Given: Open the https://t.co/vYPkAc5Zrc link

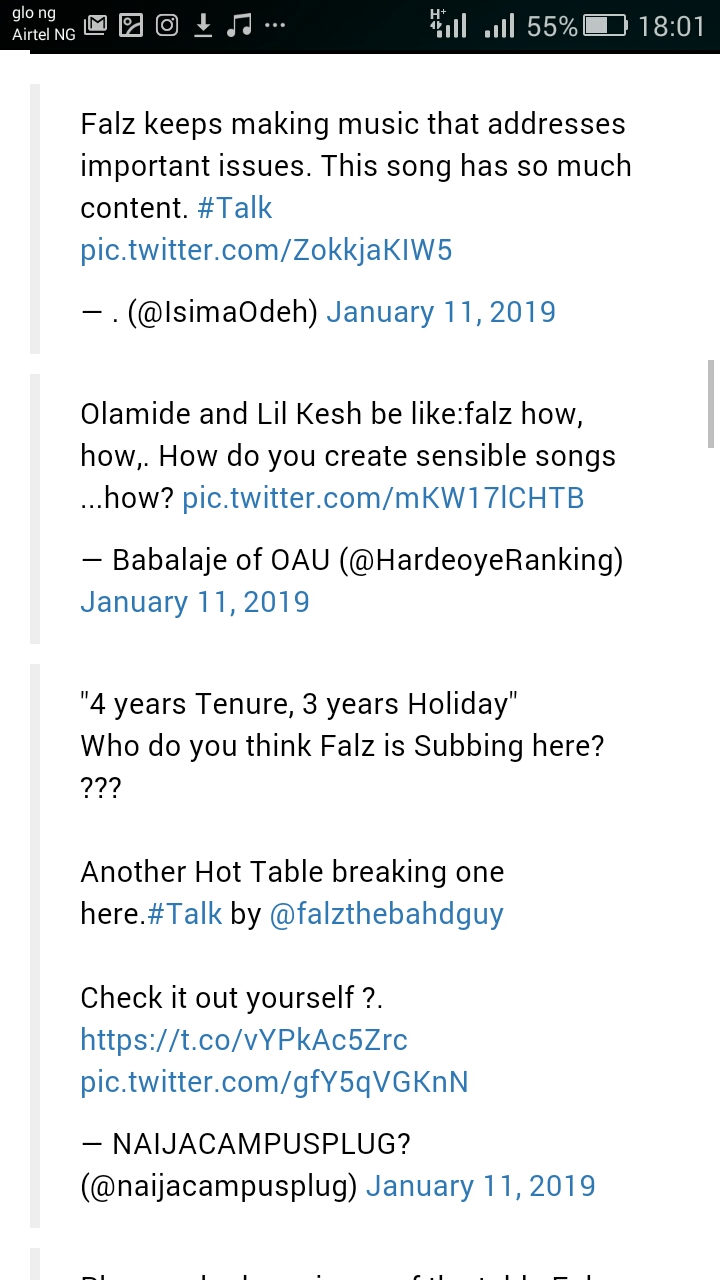Looking at the screenshot, I should tap(244, 1040).
